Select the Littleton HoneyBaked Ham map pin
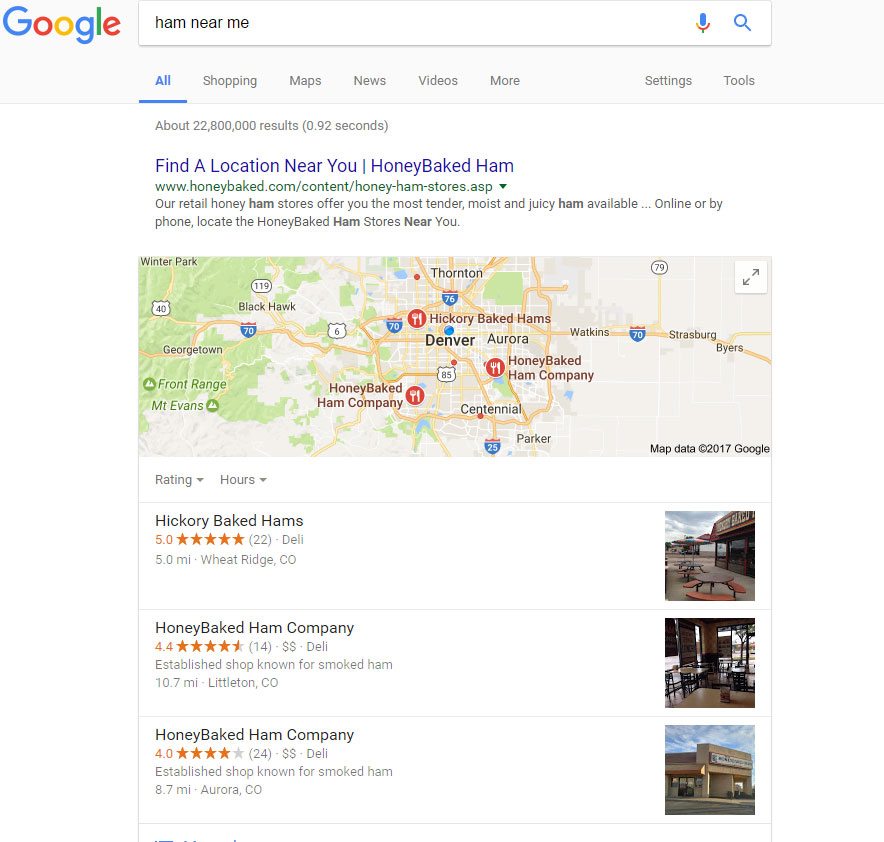Image resolution: width=884 pixels, height=842 pixels. [415, 396]
